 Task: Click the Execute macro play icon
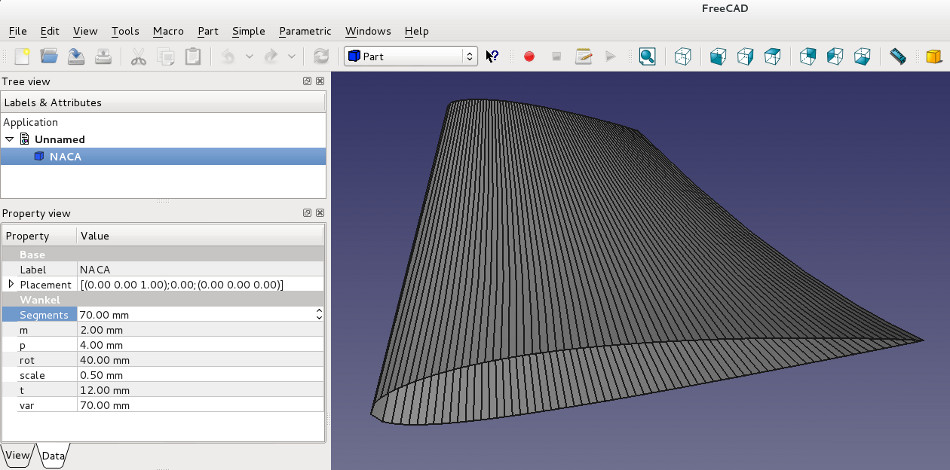pyautogui.click(x=610, y=56)
